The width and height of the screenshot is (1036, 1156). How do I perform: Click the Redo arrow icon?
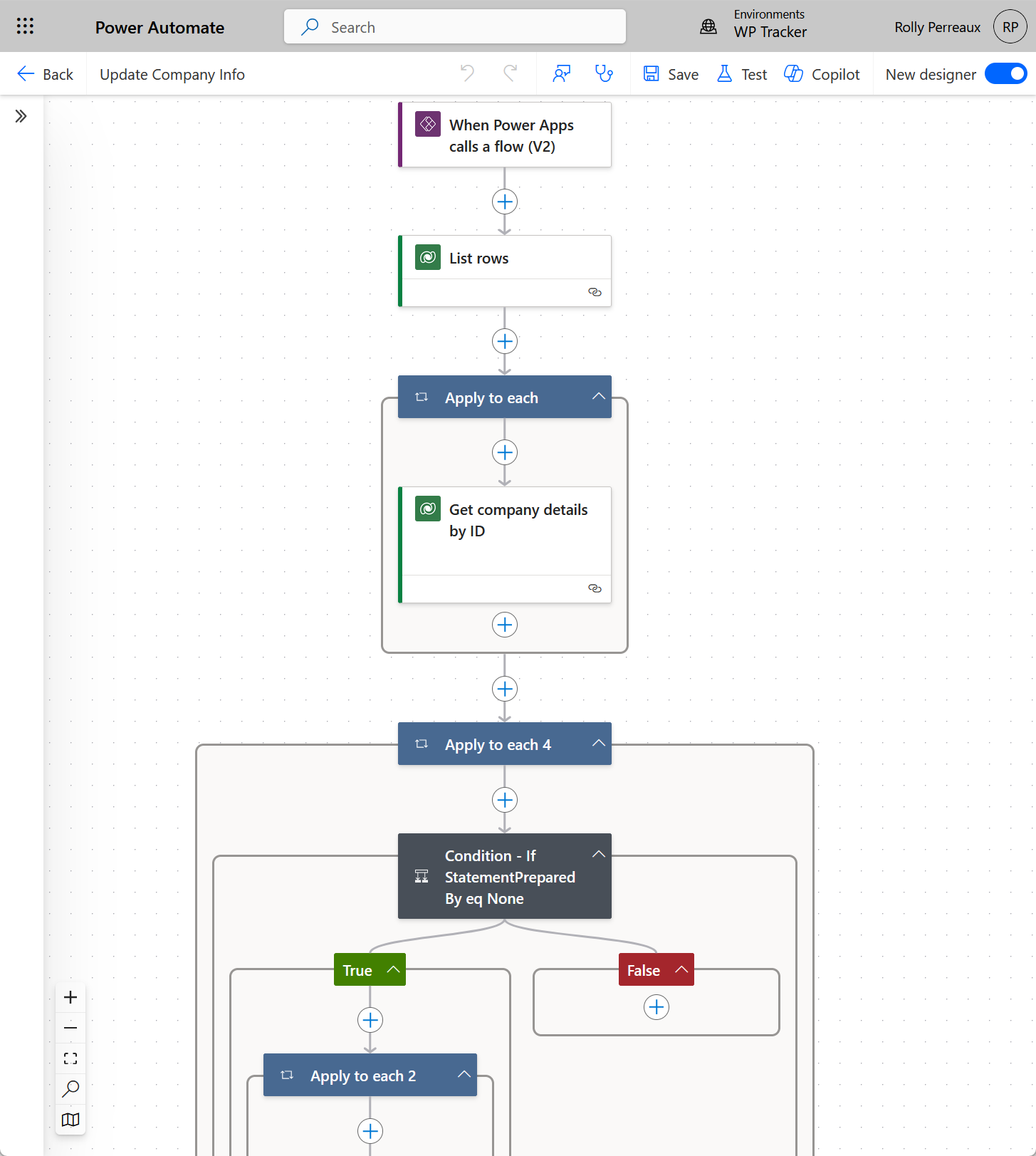[x=511, y=73]
